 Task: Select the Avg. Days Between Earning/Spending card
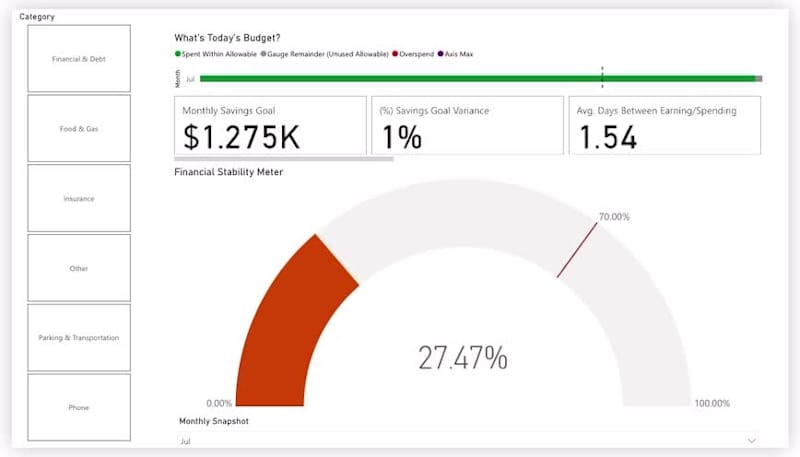(665, 125)
